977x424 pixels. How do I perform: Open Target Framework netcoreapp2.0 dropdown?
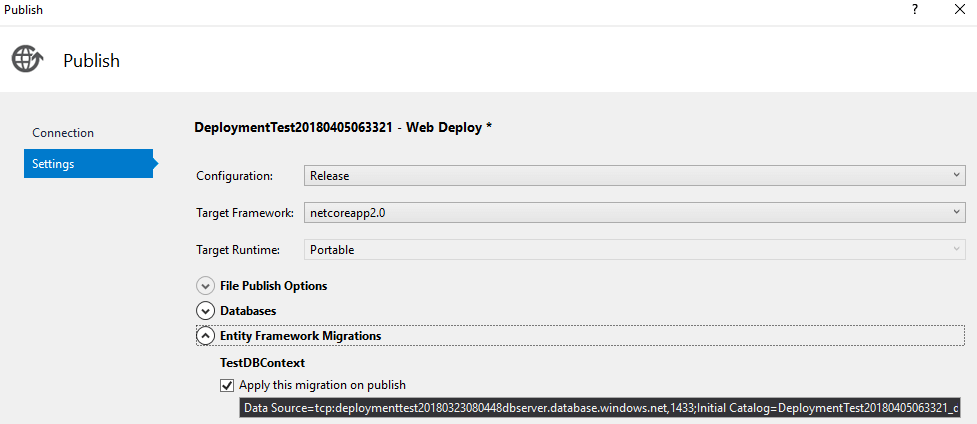coord(635,213)
